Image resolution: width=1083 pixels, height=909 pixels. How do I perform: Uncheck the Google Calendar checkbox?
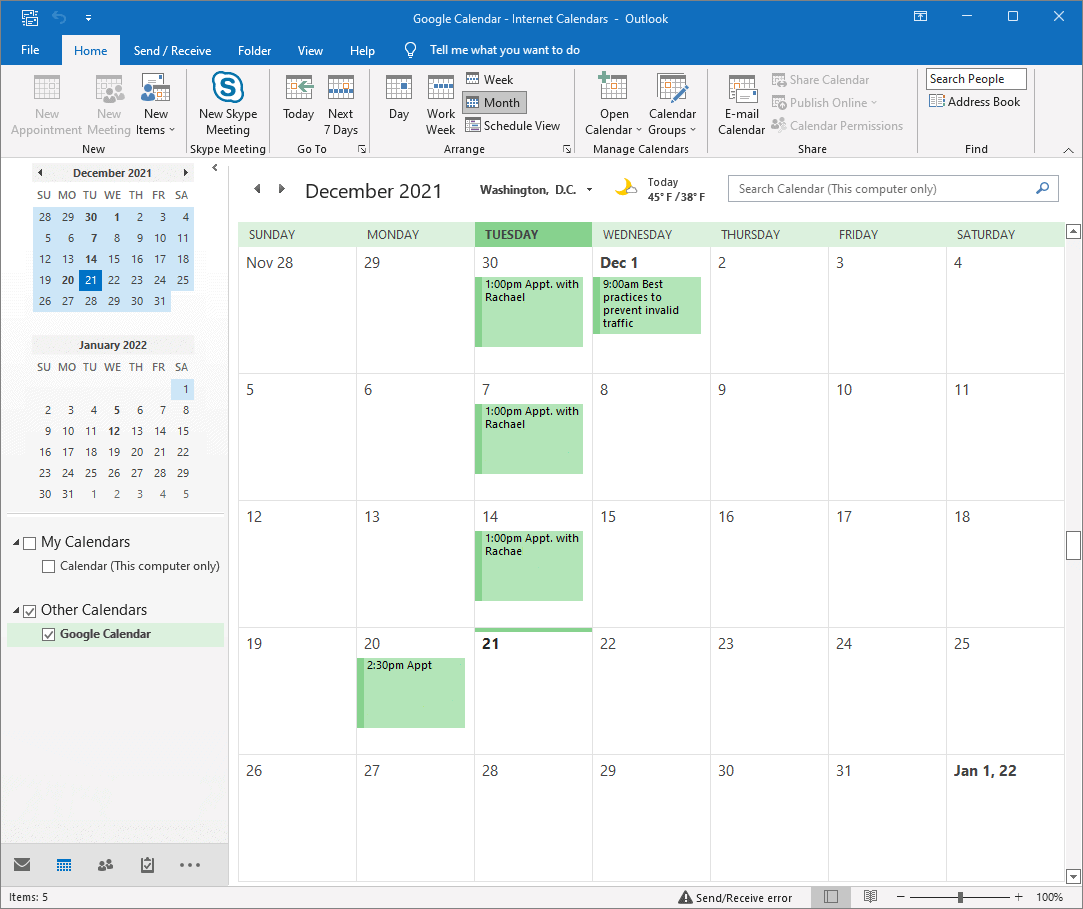[47, 632]
